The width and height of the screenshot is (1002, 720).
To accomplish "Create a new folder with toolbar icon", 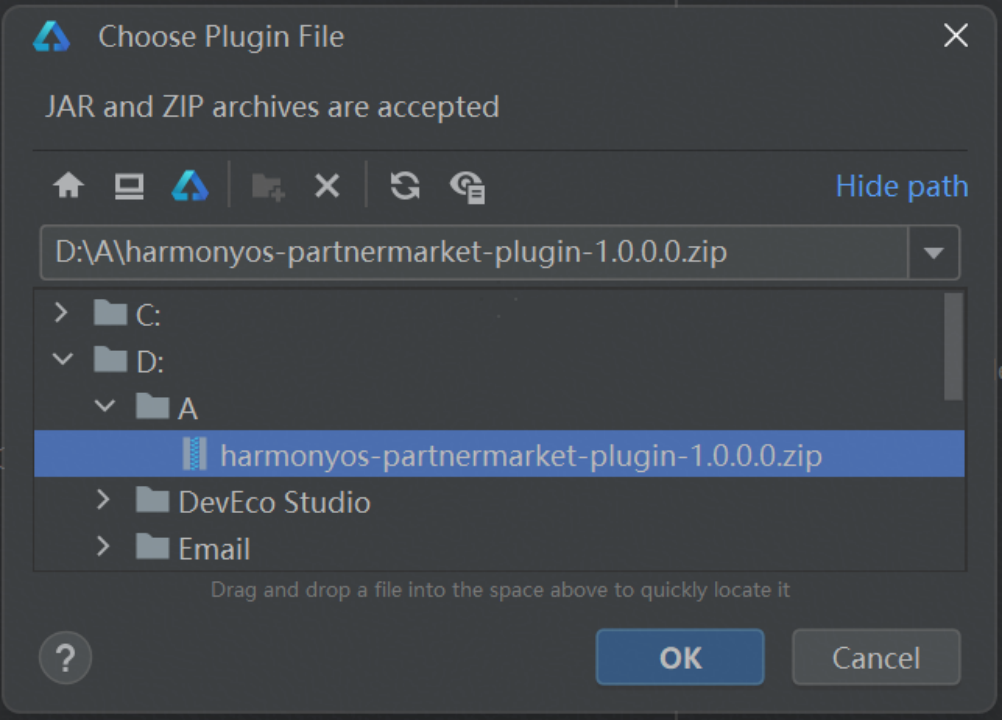I will (x=268, y=187).
